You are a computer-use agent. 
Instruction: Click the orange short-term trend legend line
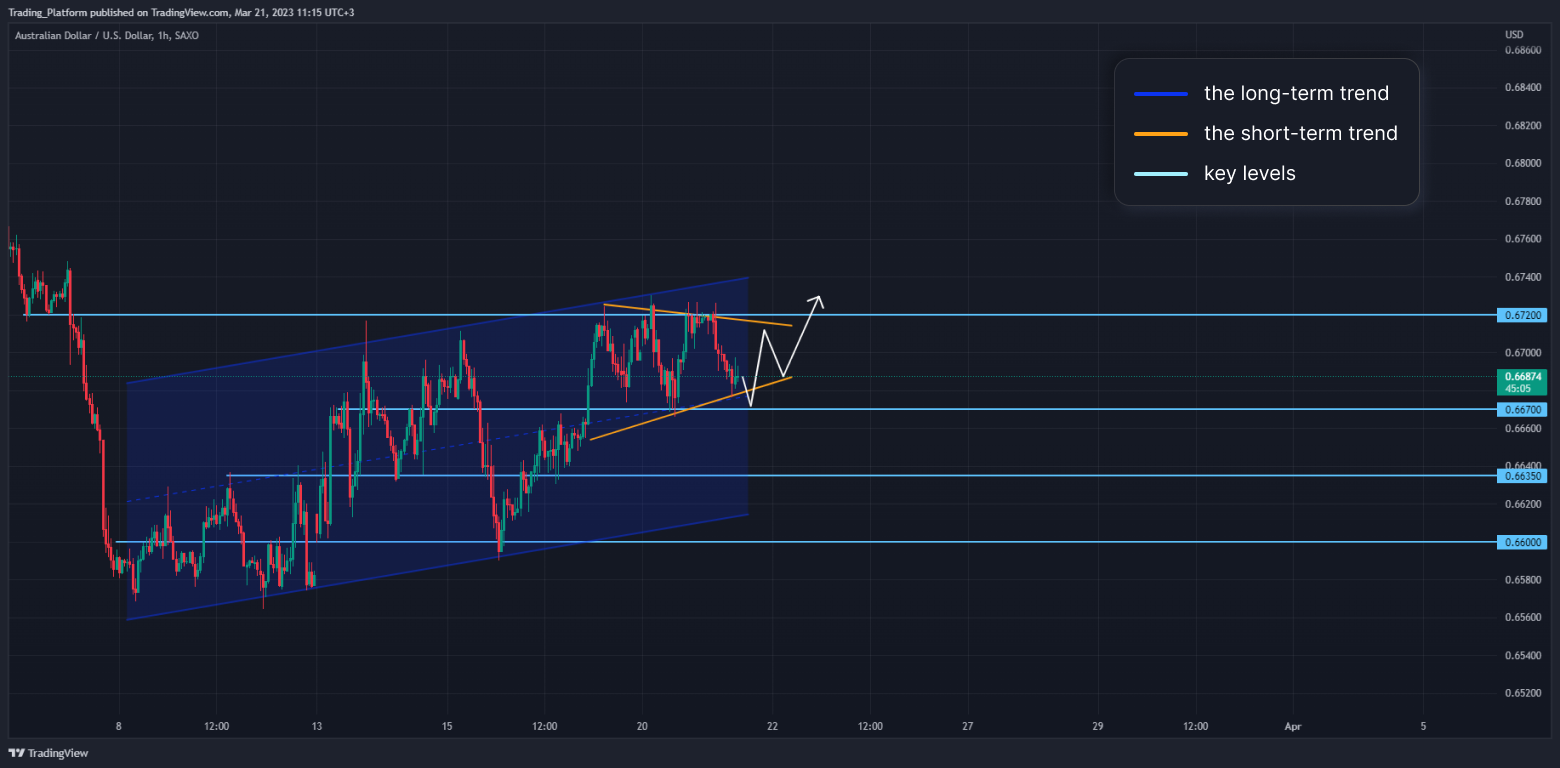(1161, 134)
